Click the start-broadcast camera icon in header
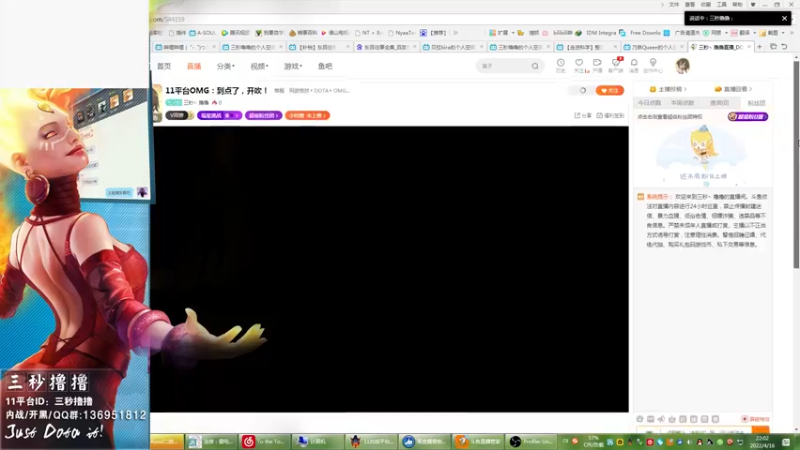This screenshot has height=450, width=800. (x=597, y=65)
